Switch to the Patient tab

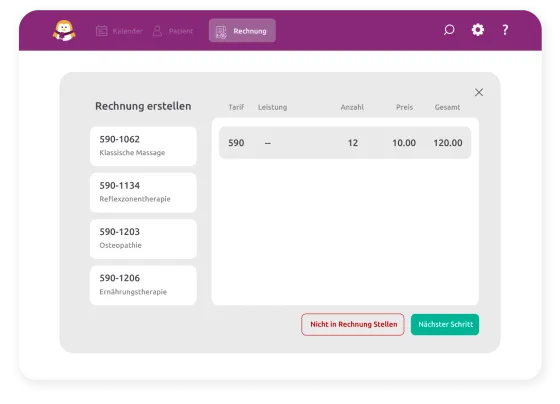(173, 31)
